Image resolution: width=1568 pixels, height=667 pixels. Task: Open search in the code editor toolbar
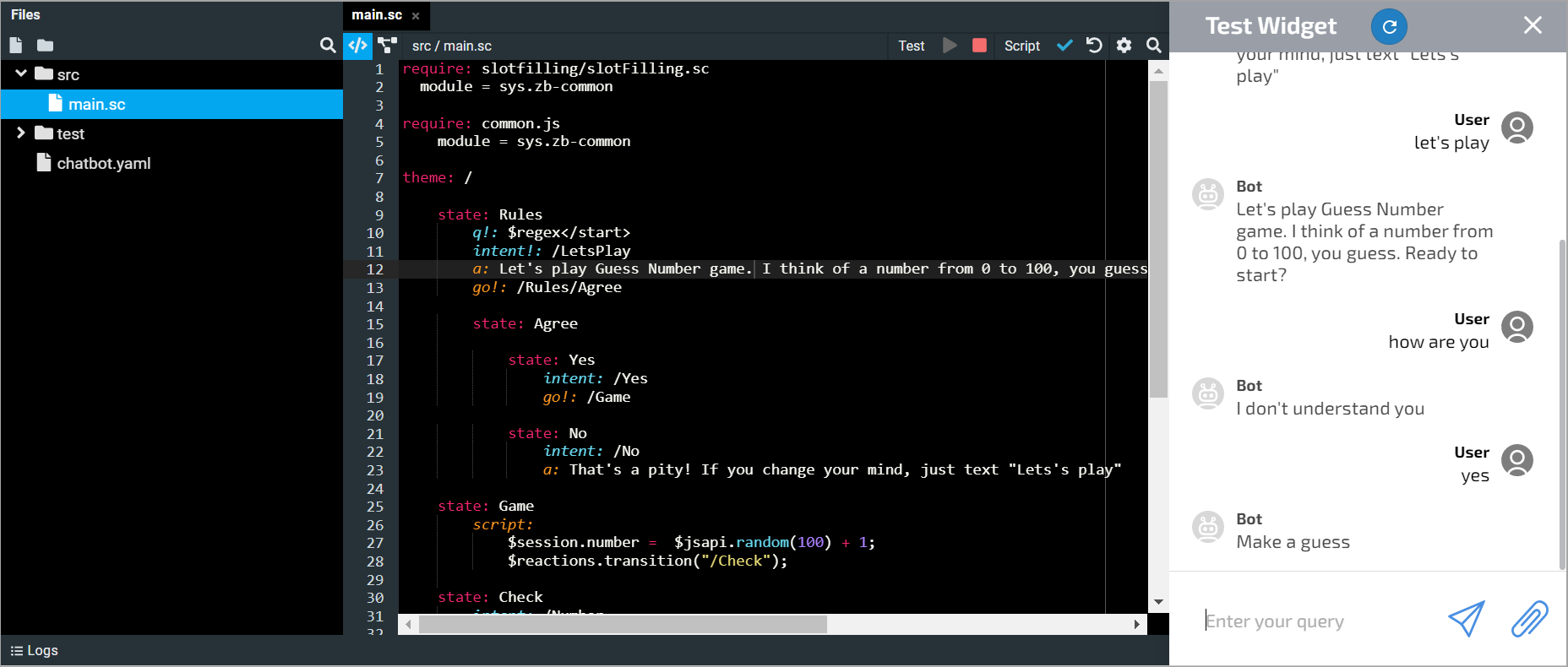coord(1153,46)
